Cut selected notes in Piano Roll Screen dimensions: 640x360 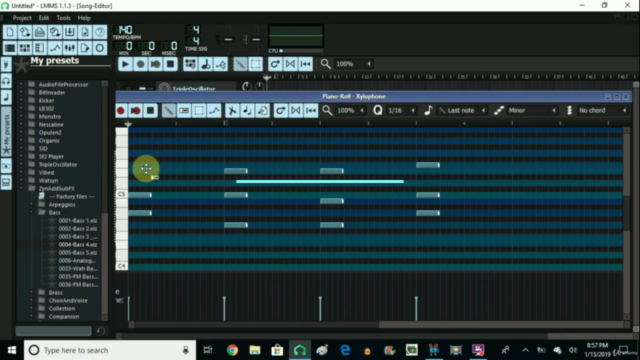click(x=232, y=111)
